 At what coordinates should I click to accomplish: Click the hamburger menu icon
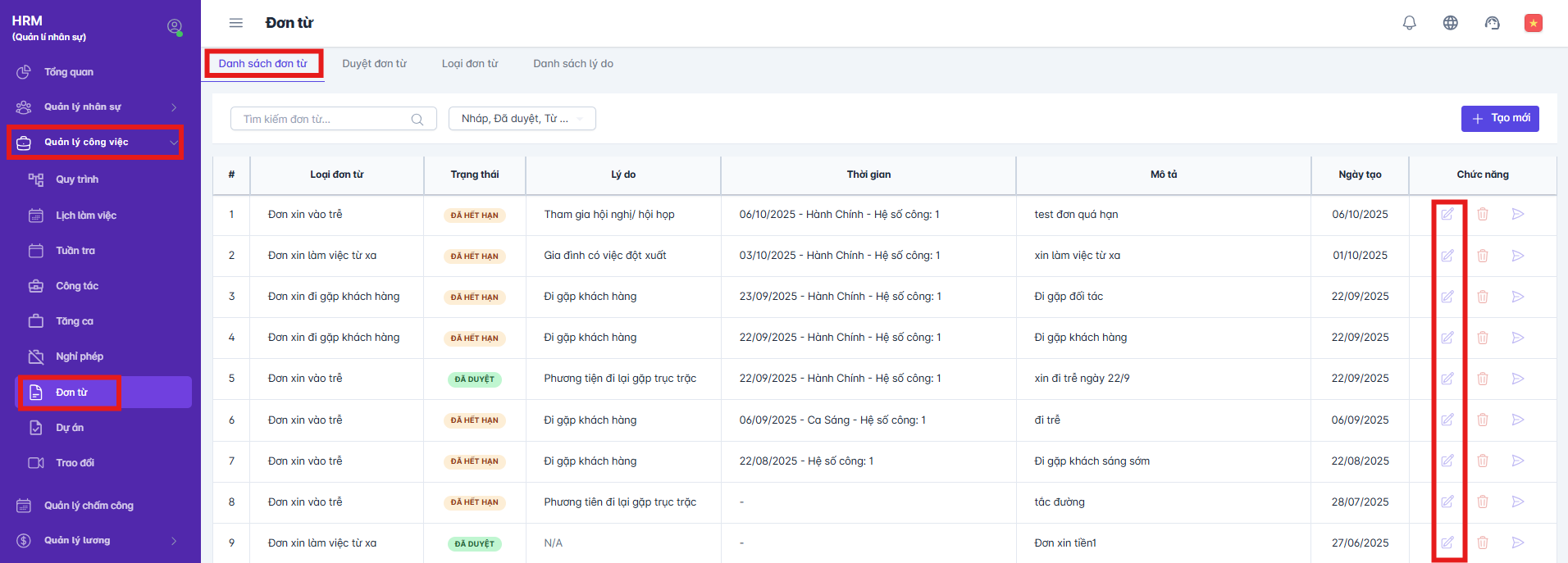(x=236, y=23)
